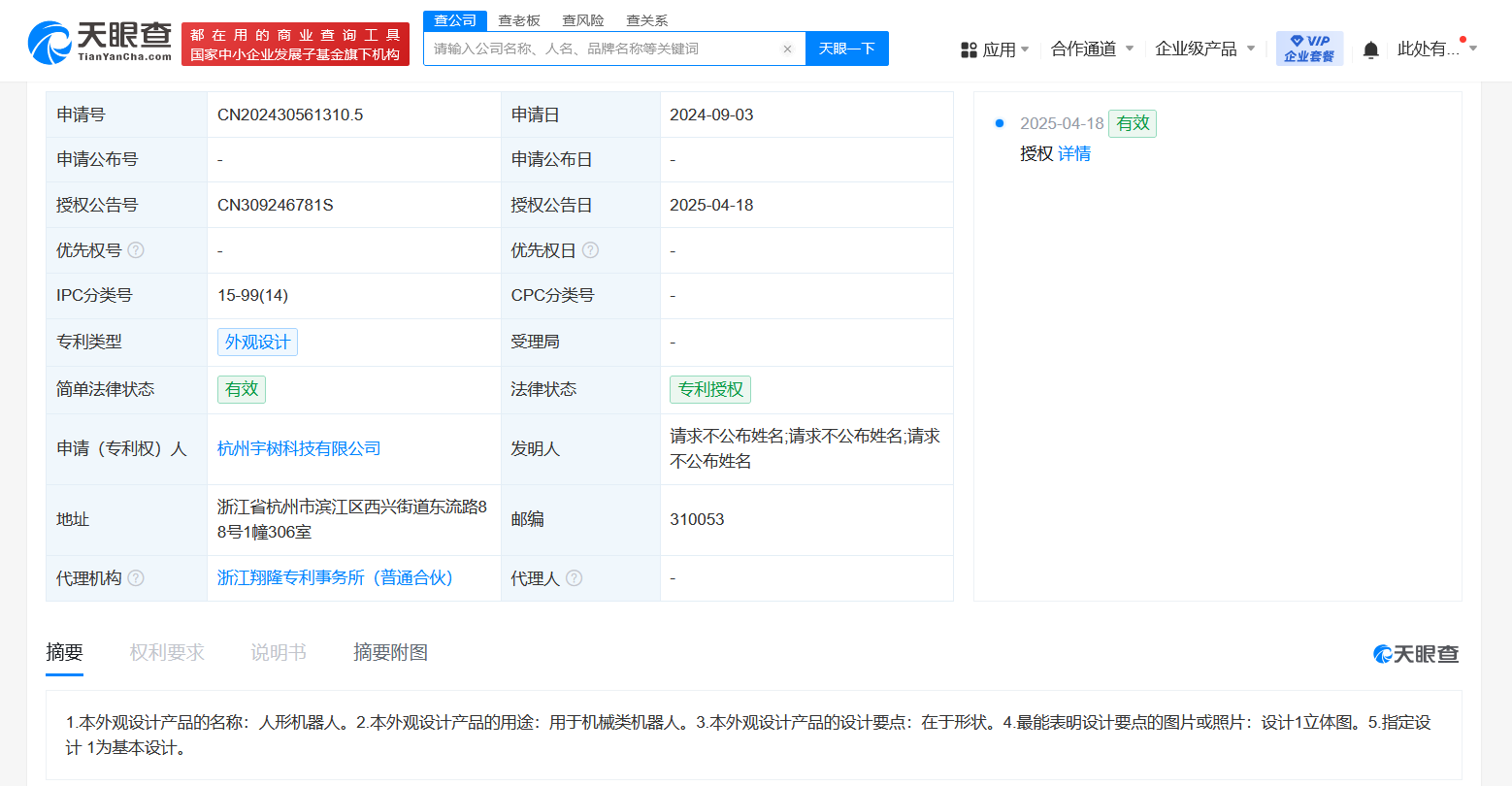Click help icon beside 代理人
Image resolution: width=1512 pixels, height=786 pixels.
point(574,578)
